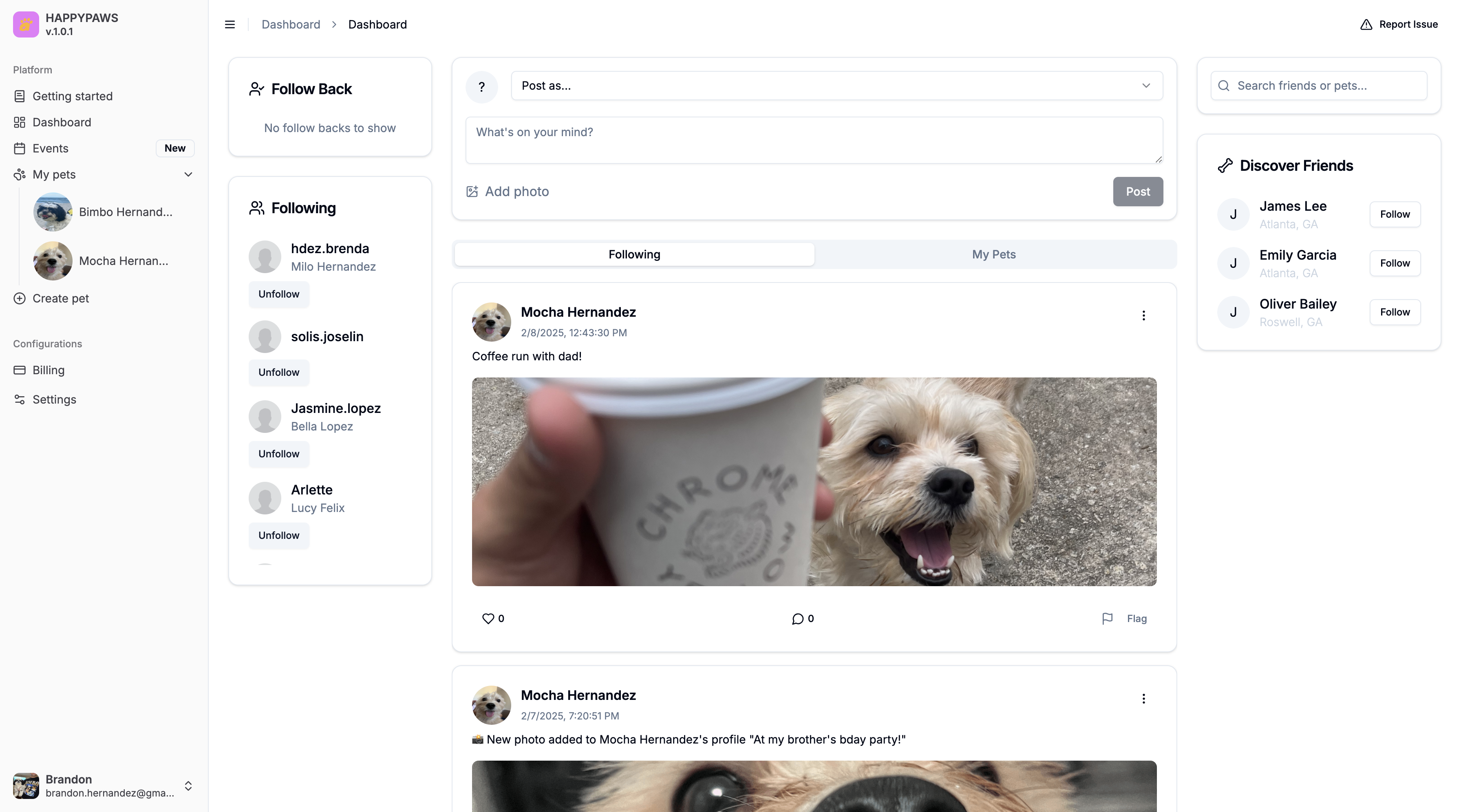Open the Brandon account switcher arrows
The height and width of the screenshot is (812, 1461).
point(188,786)
